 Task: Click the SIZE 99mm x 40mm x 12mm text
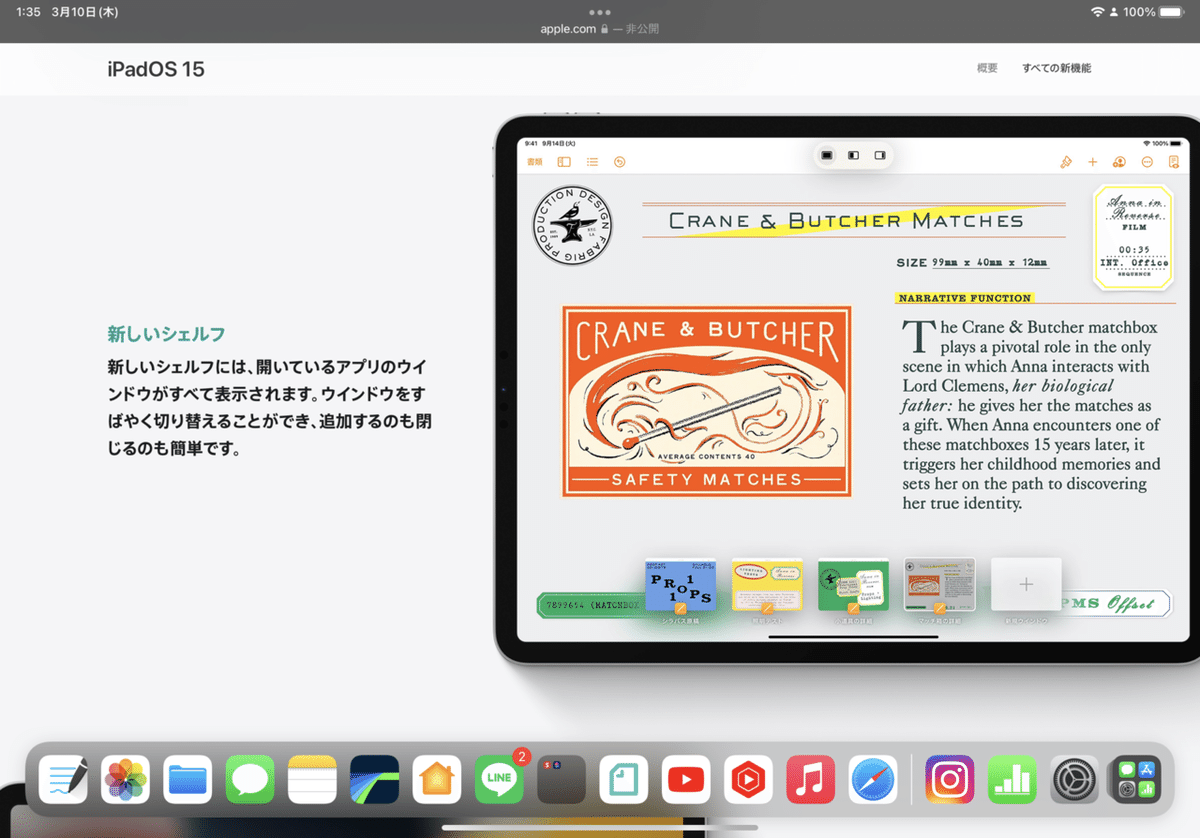[972, 263]
